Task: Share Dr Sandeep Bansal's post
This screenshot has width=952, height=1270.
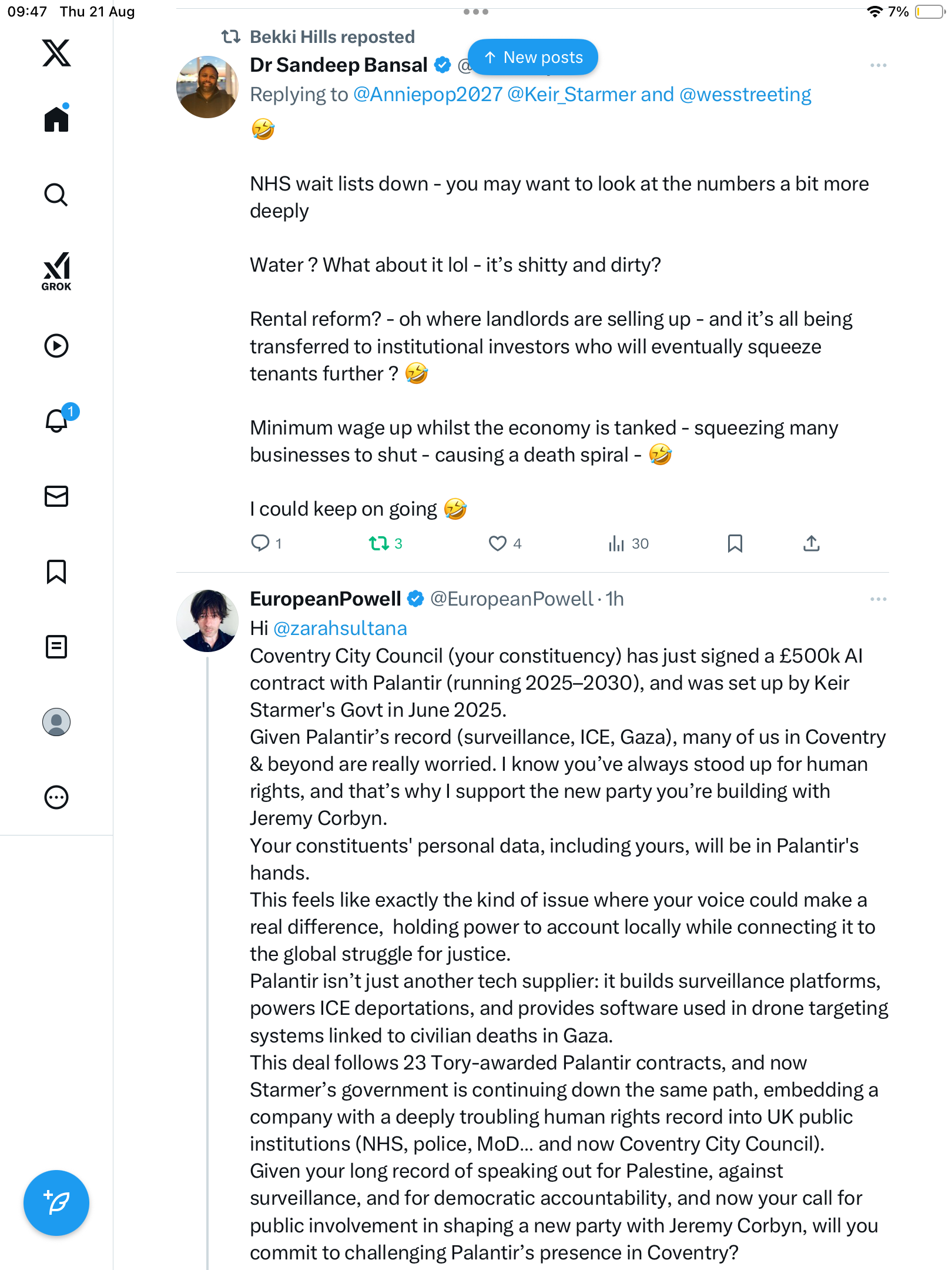Action: coord(811,543)
